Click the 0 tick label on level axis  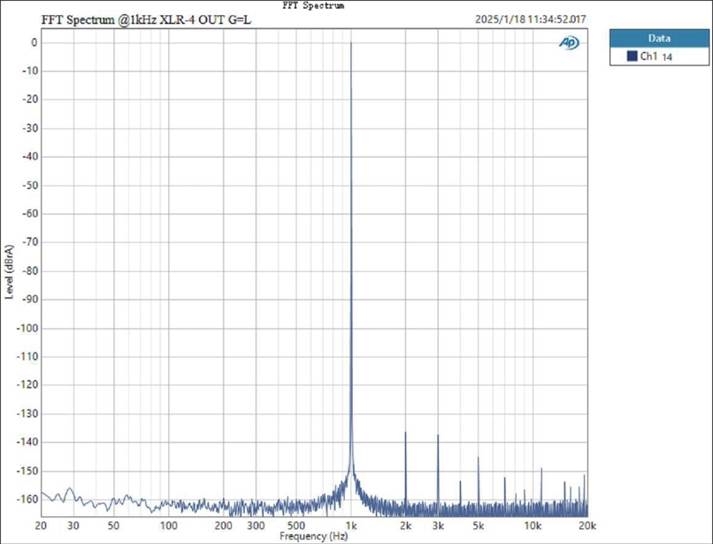(x=35, y=43)
